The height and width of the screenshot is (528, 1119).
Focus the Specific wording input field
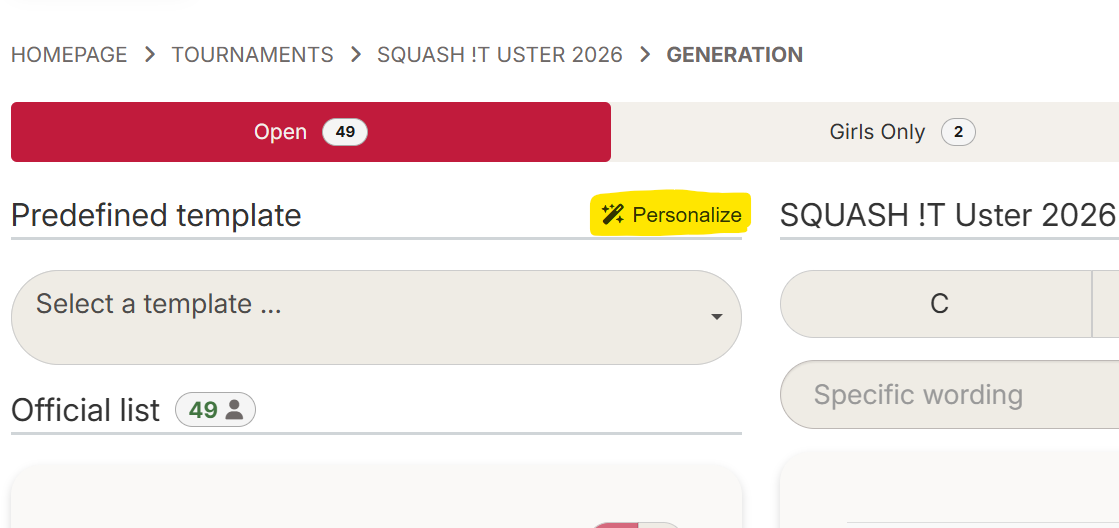pyautogui.click(x=950, y=395)
